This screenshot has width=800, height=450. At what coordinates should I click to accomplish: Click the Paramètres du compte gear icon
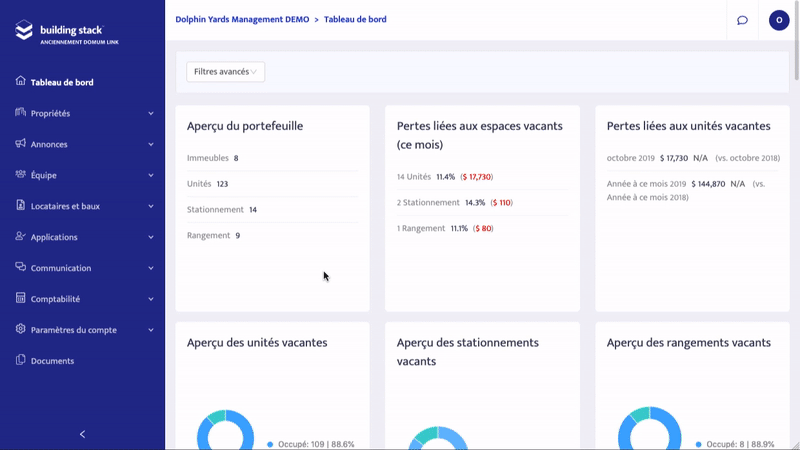(20, 329)
